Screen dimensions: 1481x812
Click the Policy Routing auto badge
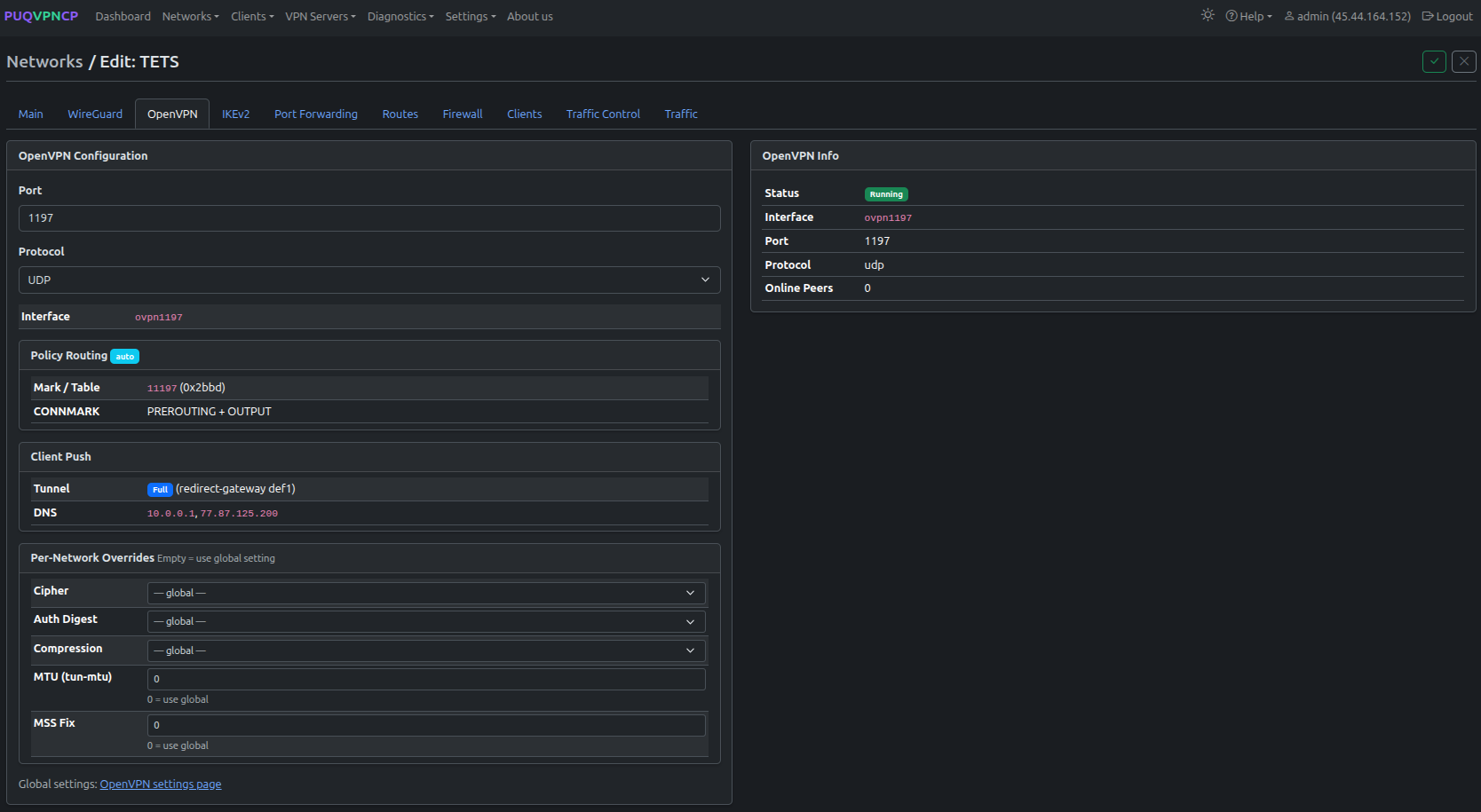click(x=125, y=357)
